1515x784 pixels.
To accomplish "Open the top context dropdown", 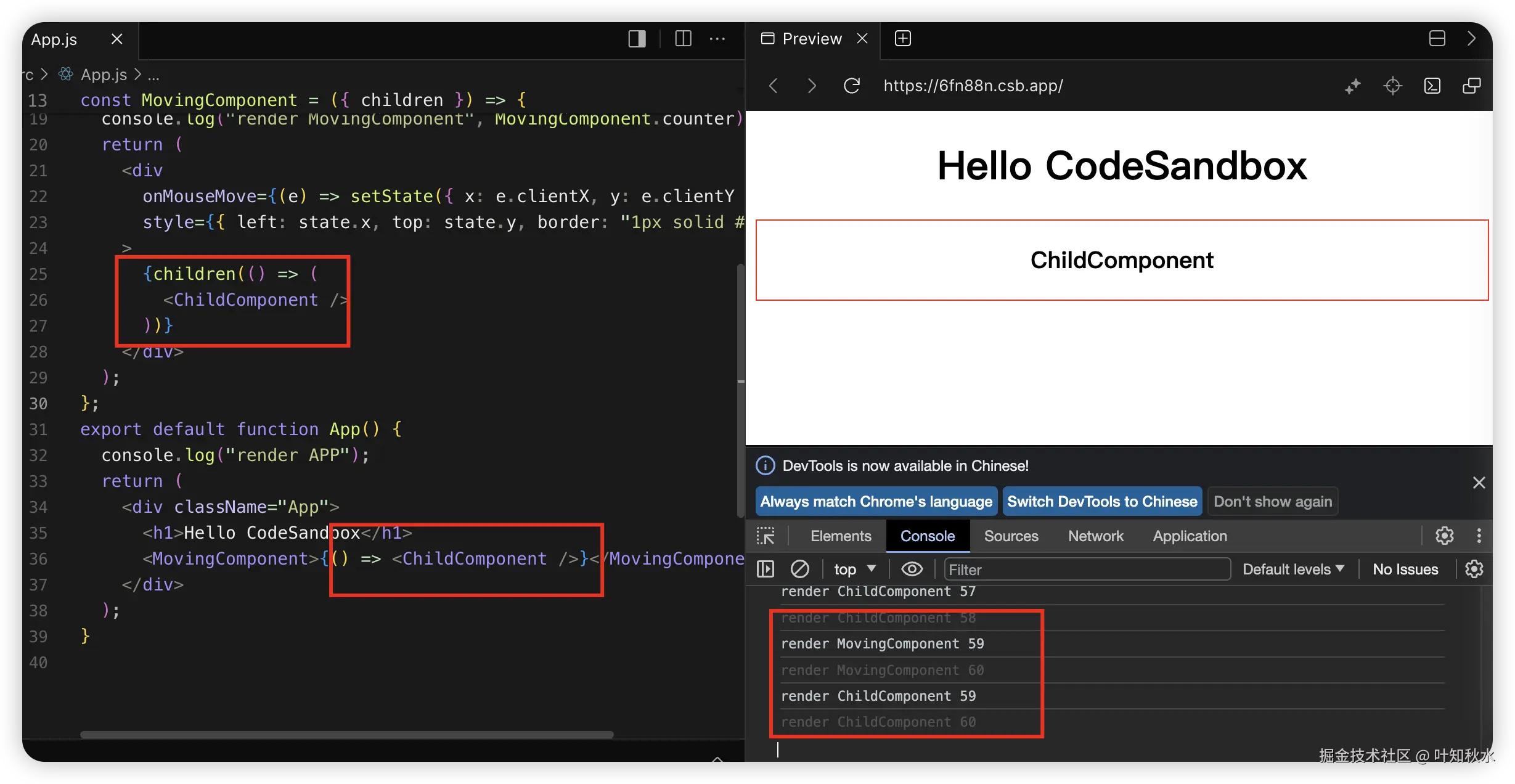I will pos(854,569).
